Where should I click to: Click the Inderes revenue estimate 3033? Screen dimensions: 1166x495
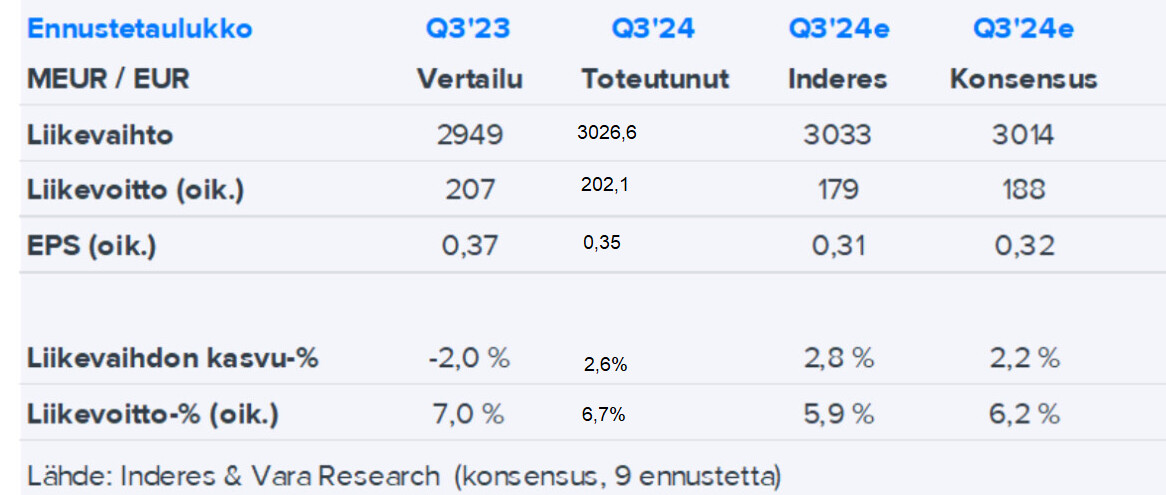[837, 135]
